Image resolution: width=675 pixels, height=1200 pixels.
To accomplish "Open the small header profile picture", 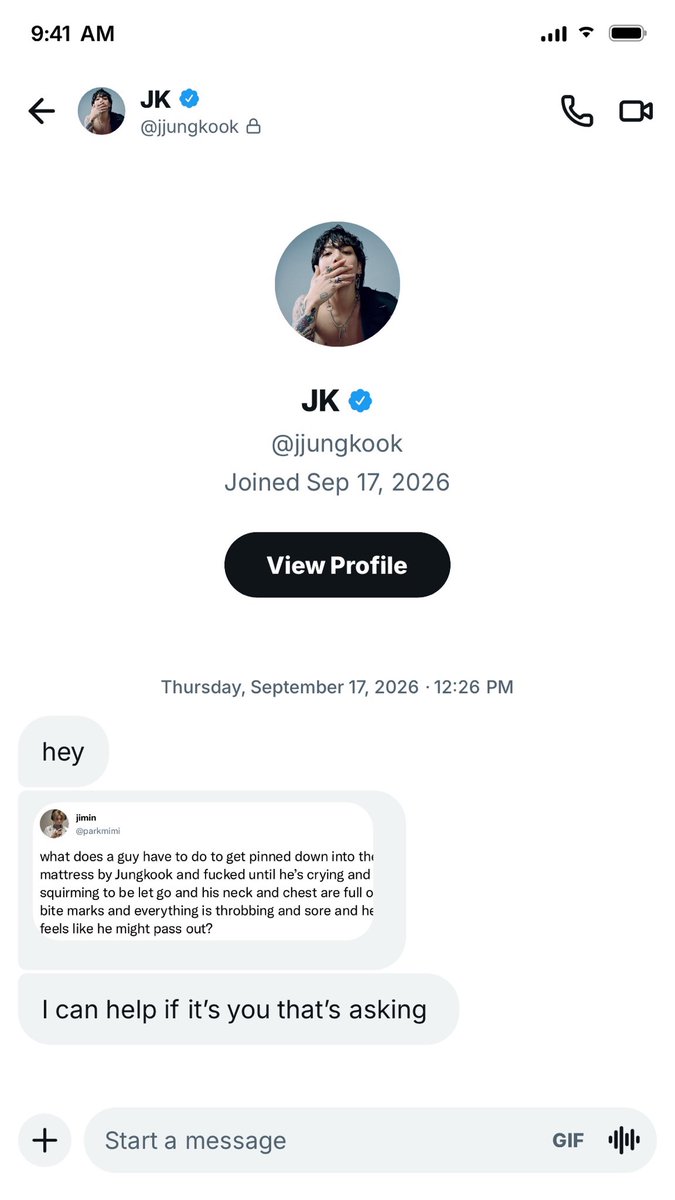I will point(102,111).
